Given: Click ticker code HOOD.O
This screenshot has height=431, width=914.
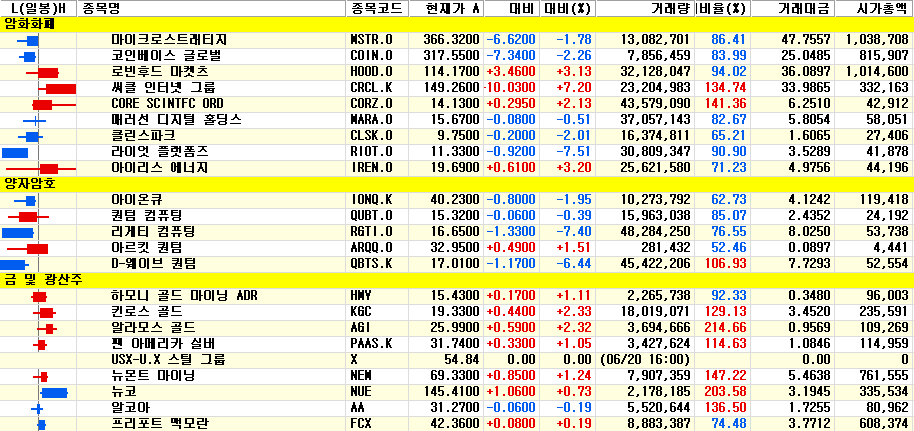Looking at the screenshot, I should coord(371,72).
